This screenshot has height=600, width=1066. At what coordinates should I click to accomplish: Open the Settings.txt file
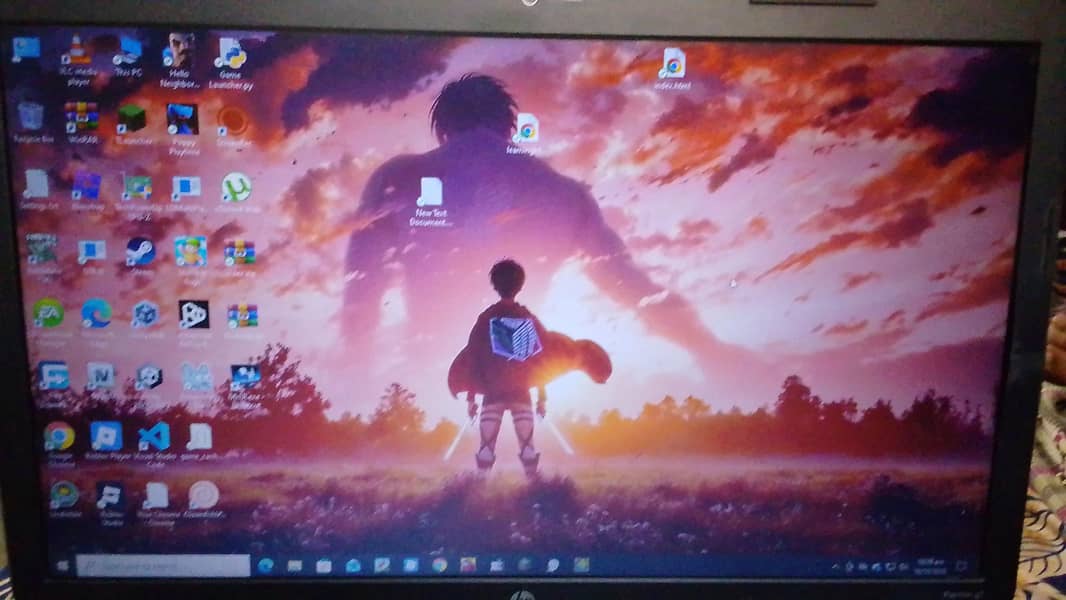tap(36, 189)
